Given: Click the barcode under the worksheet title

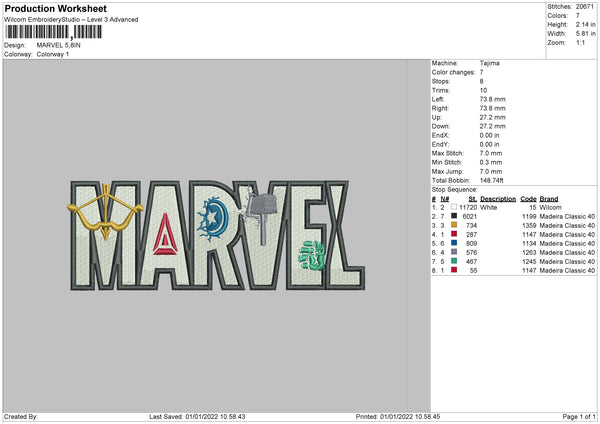Looking at the screenshot, I should tap(54, 32).
